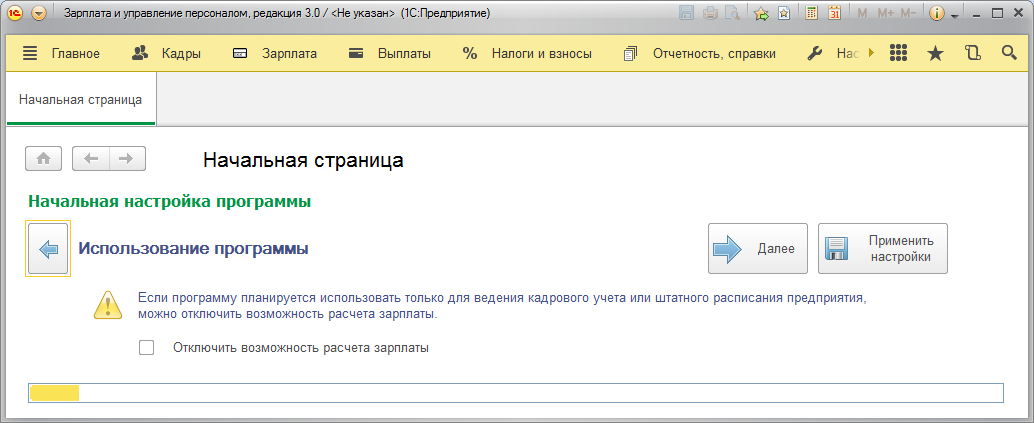Screen dimensions: 1034x423
Task: Click the Использование программы heading
Action: [x=194, y=249]
